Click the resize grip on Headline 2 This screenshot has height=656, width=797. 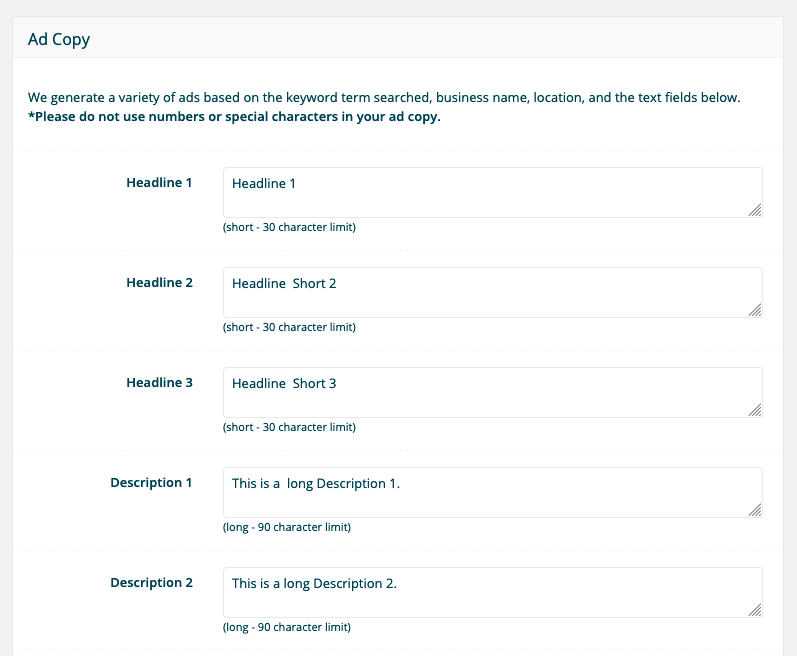(x=755, y=310)
